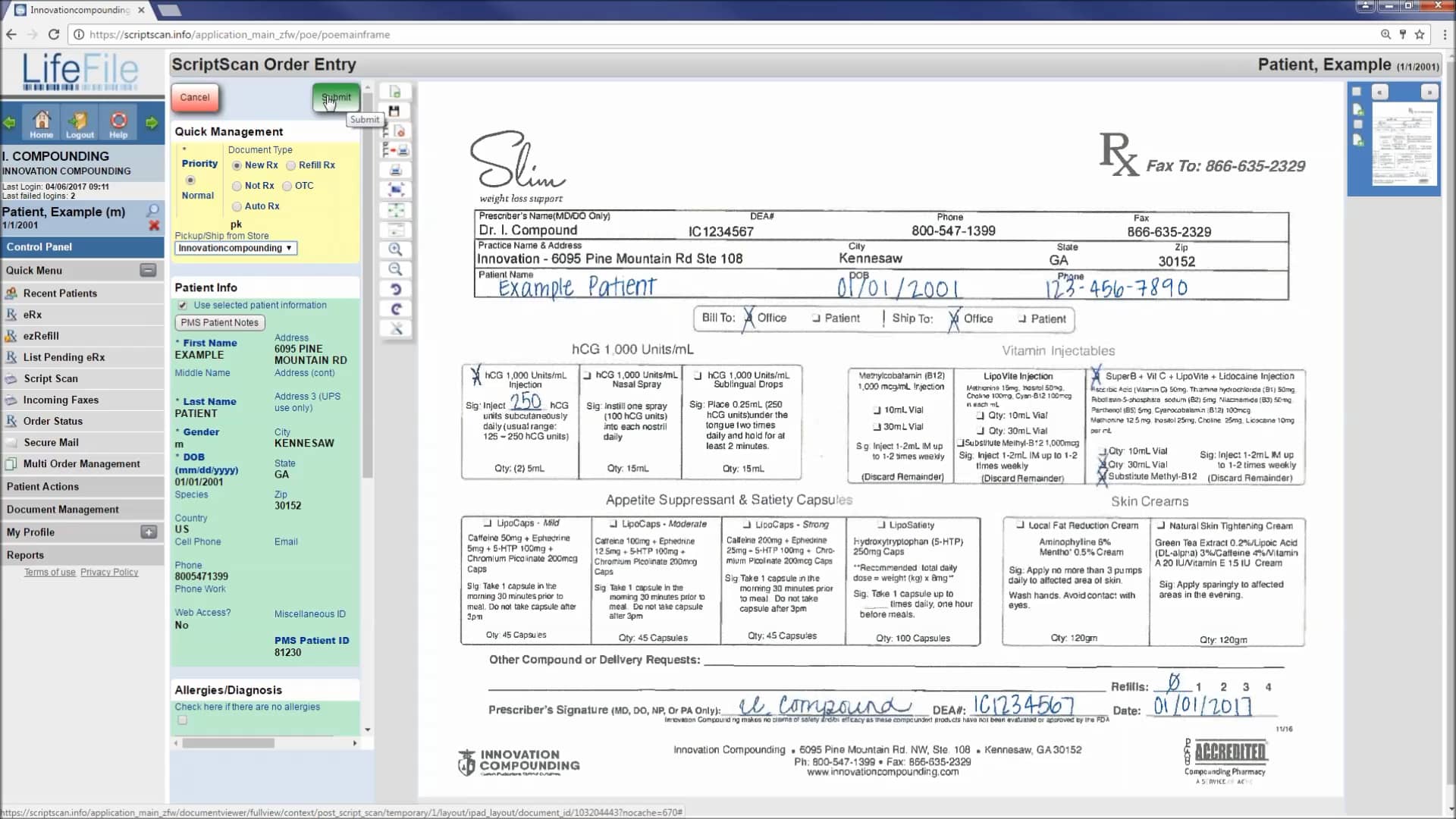
Task: Switch to the Document Management section
Action: pyautogui.click(x=64, y=509)
